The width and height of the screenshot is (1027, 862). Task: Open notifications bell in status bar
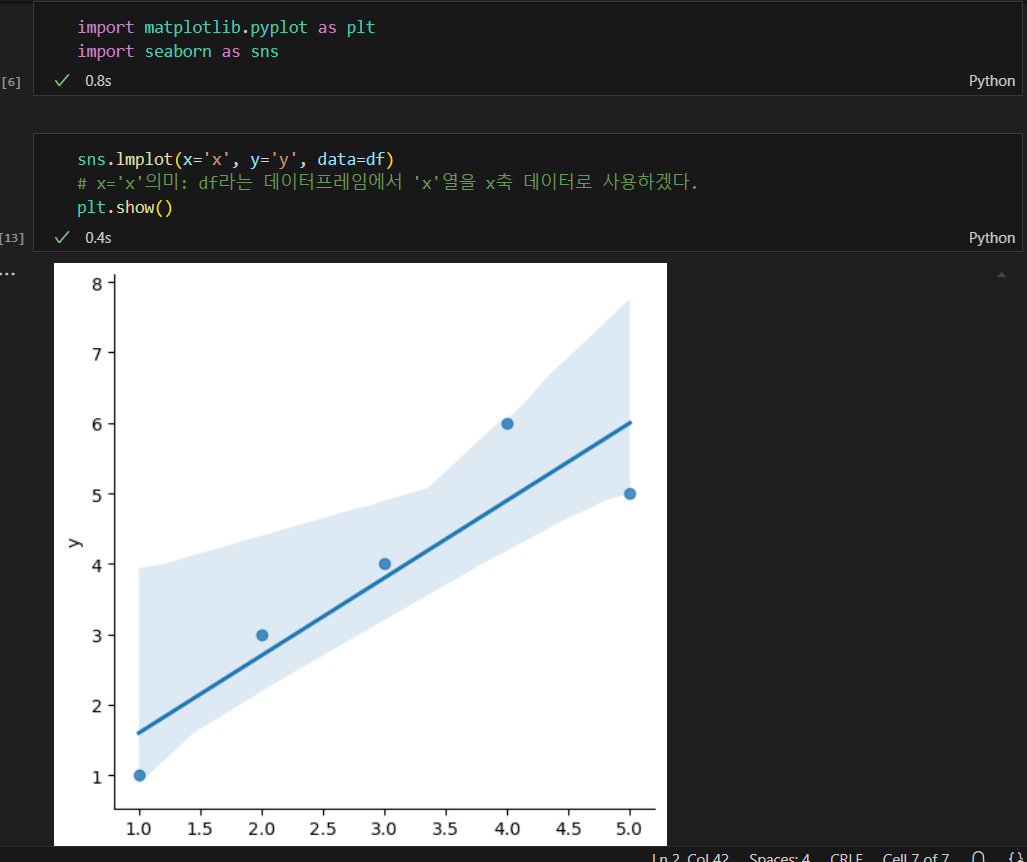pyautogui.click(x=978, y=857)
